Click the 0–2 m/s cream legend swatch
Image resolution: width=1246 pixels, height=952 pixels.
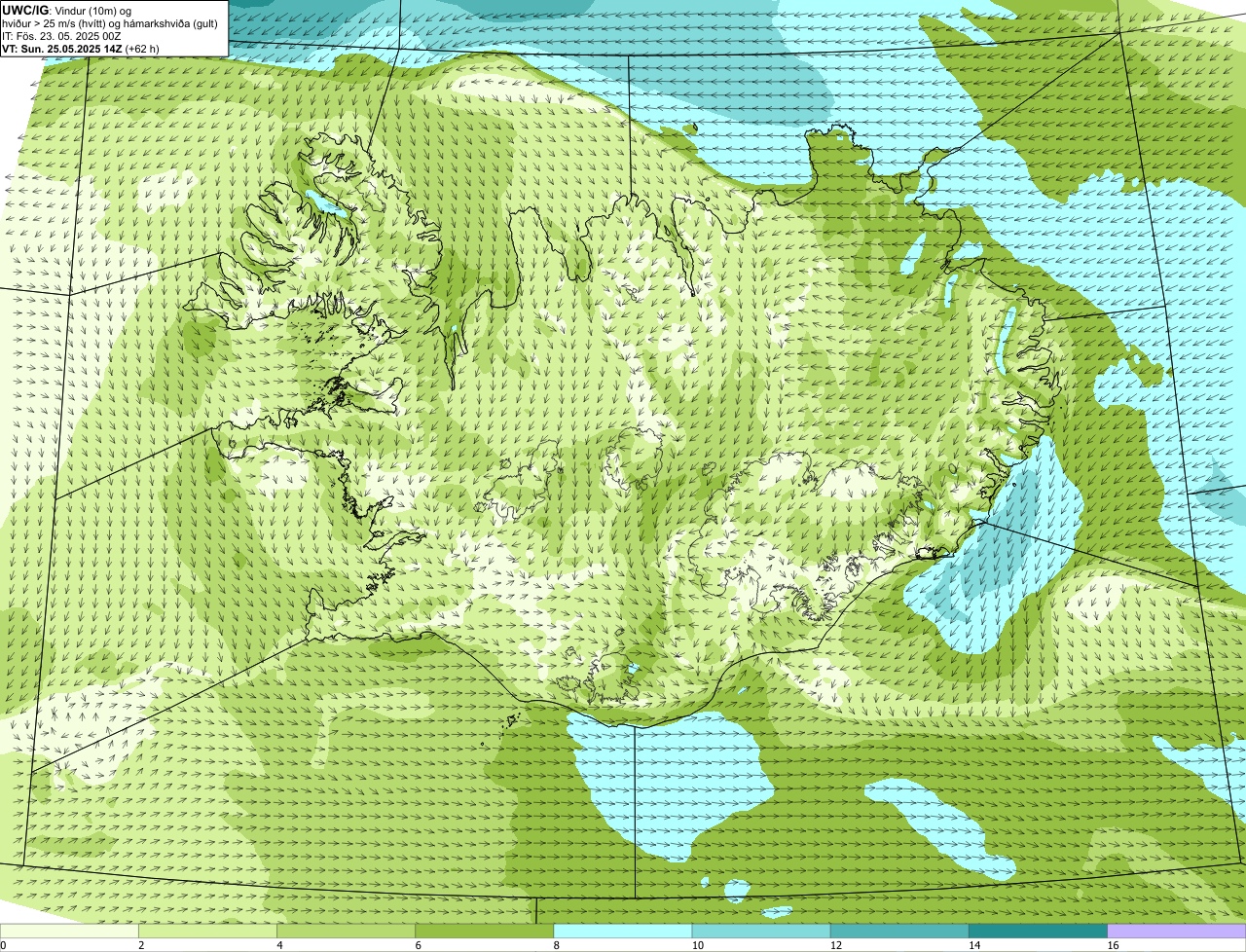tap(69, 932)
